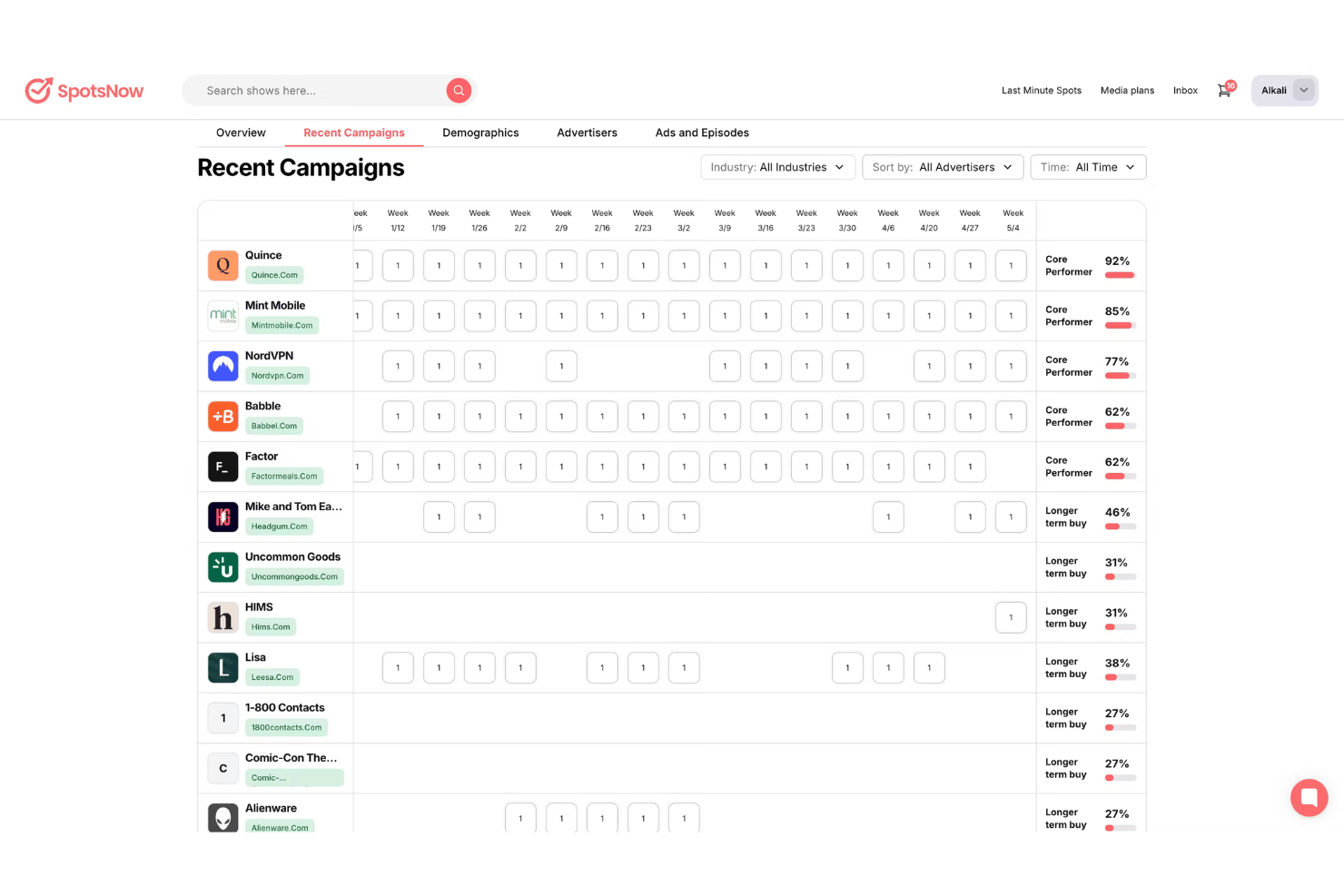This screenshot has width=1344, height=896.
Task: Click the Factor logo icon
Action: coord(223,467)
